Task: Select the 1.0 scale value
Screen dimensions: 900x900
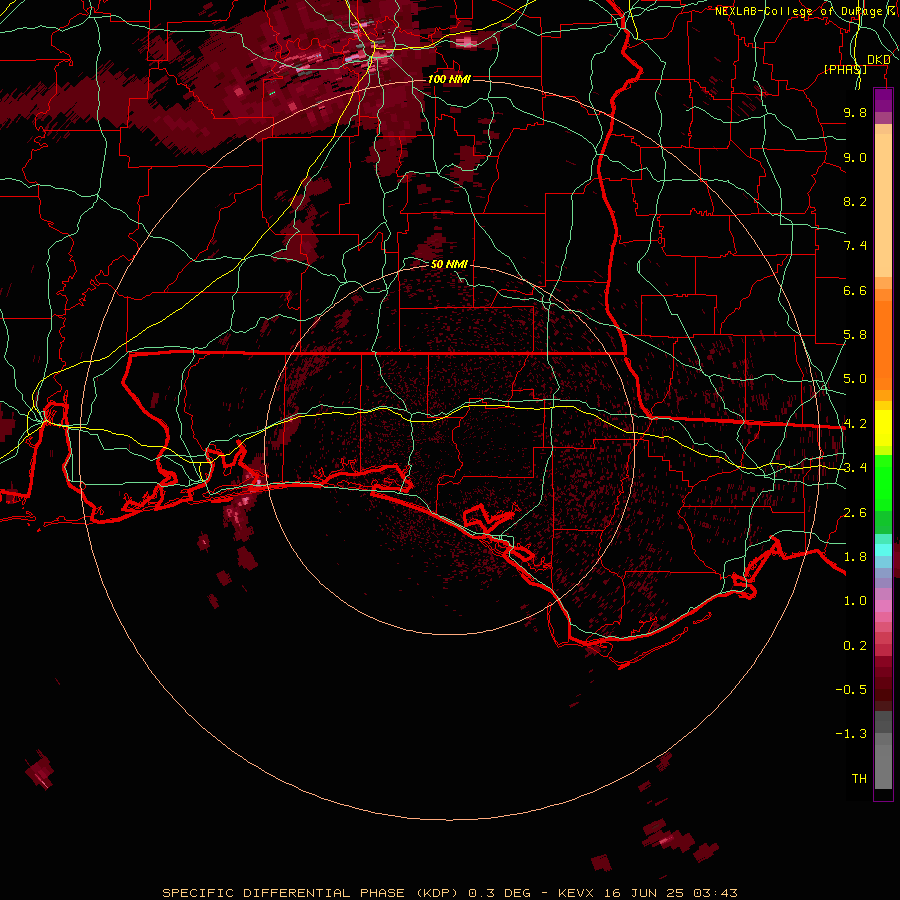Action: click(855, 601)
